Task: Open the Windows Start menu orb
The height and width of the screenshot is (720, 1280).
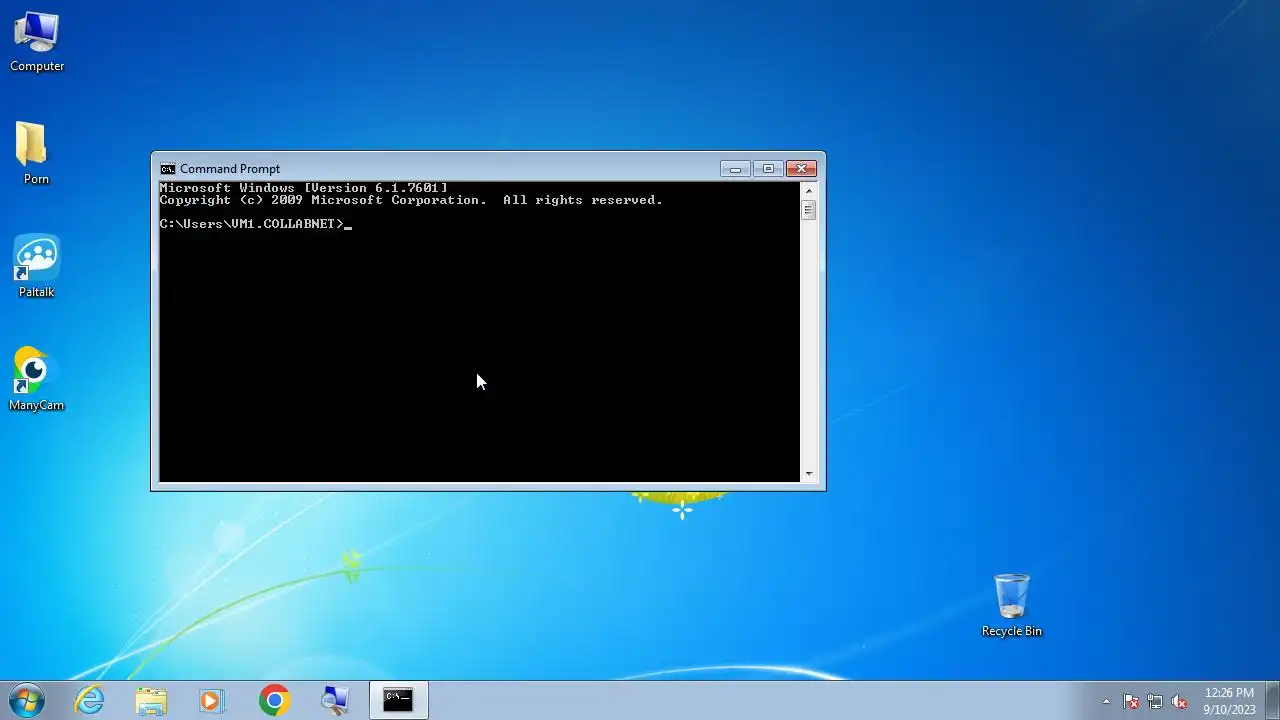Action: pos(26,700)
